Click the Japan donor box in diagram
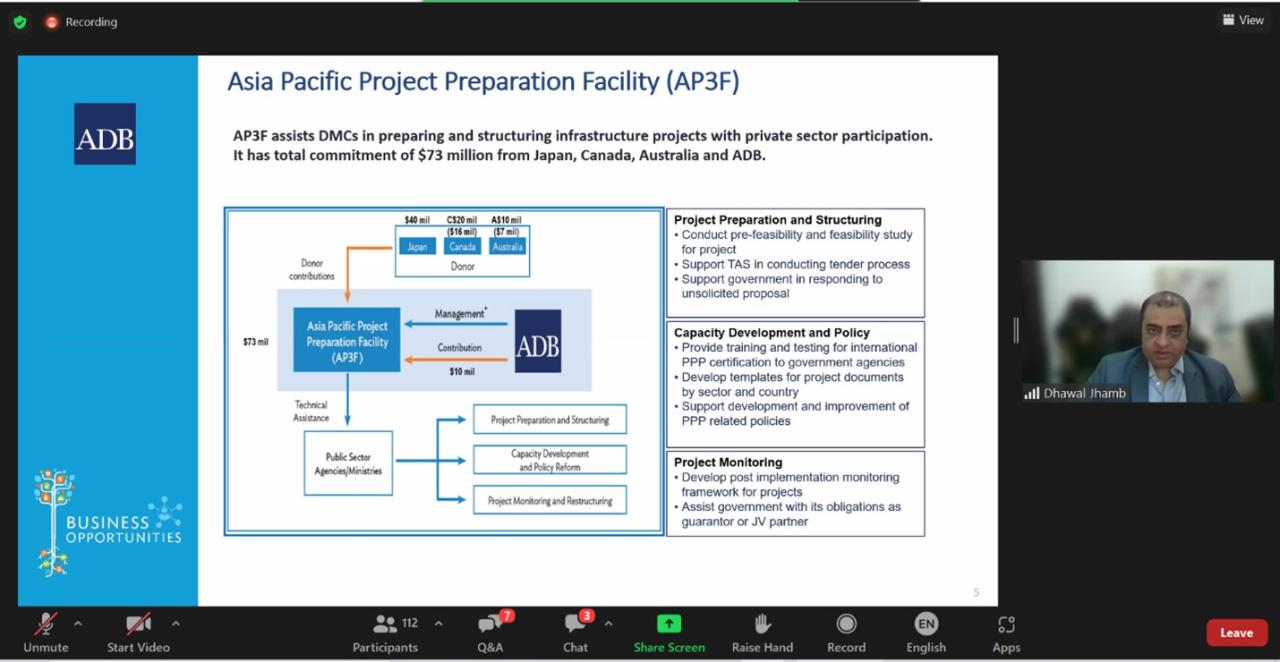The height and width of the screenshot is (662, 1280). point(417,246)
